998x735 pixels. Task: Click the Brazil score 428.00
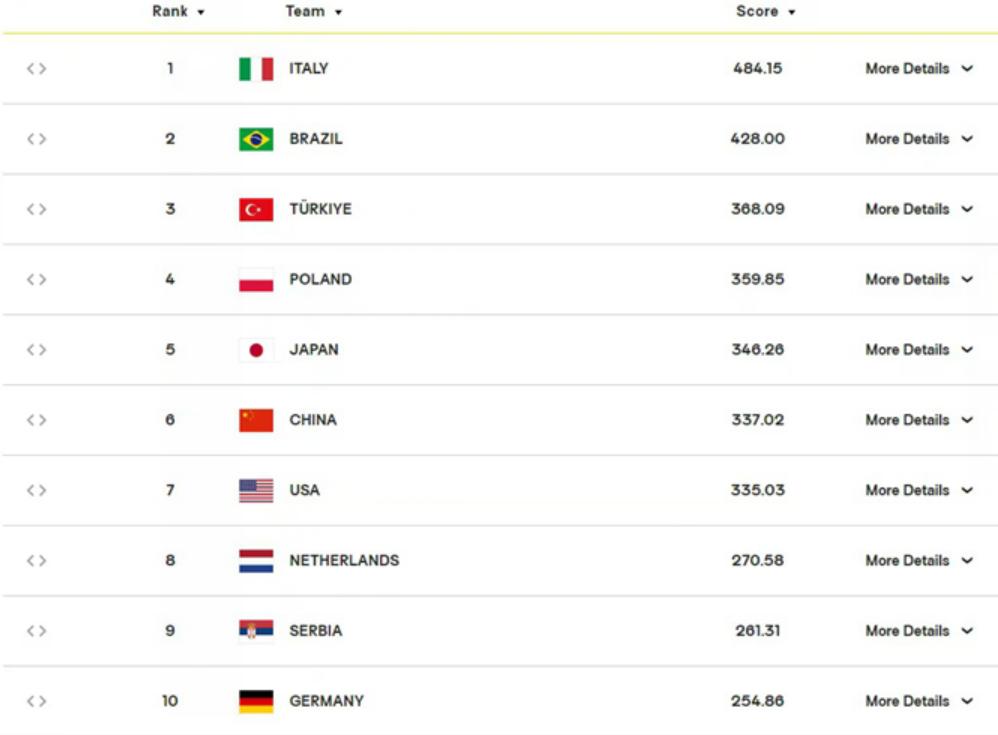coord(757,139)
